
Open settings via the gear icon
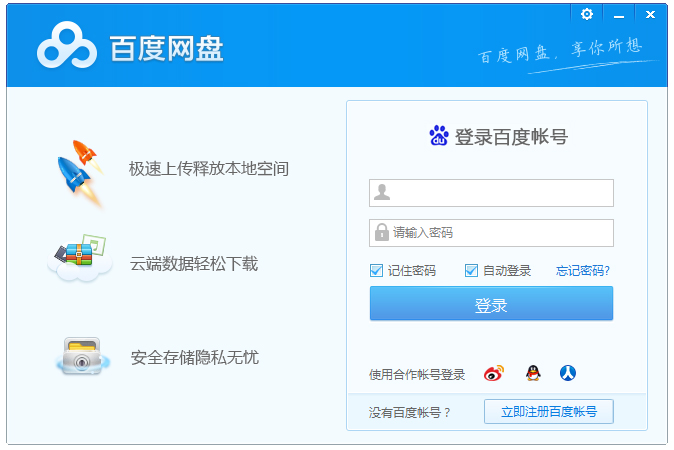[x=587, y=15]
